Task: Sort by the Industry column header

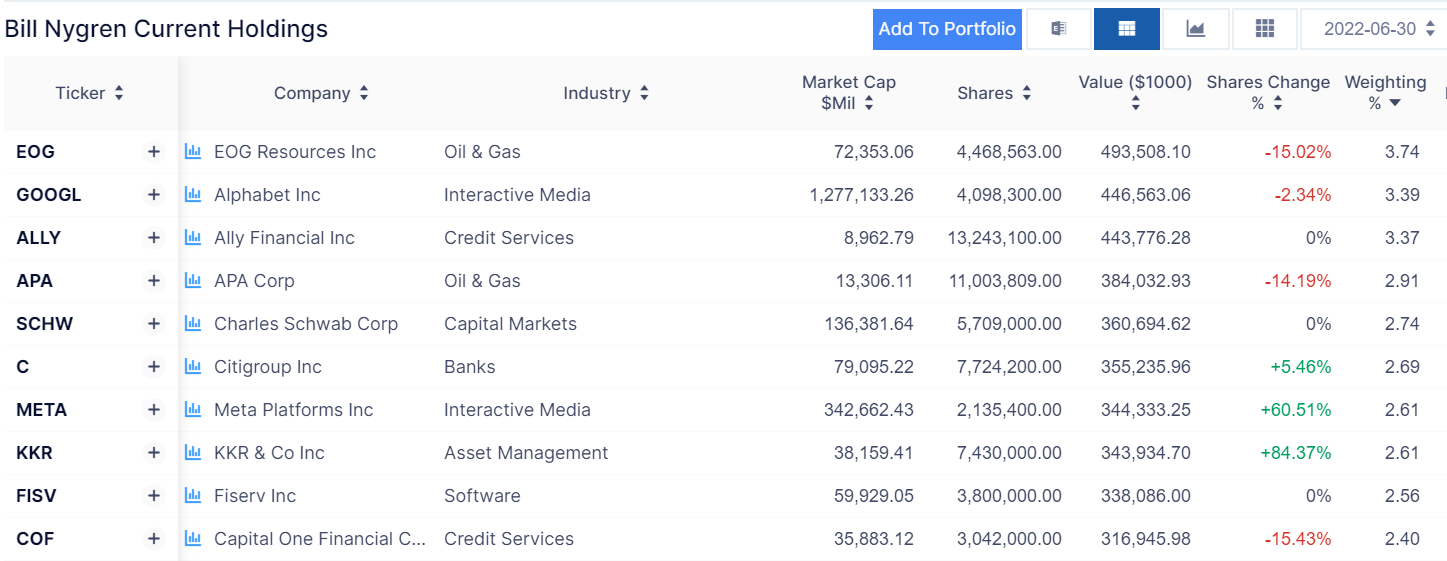Action: click(606, 93)
